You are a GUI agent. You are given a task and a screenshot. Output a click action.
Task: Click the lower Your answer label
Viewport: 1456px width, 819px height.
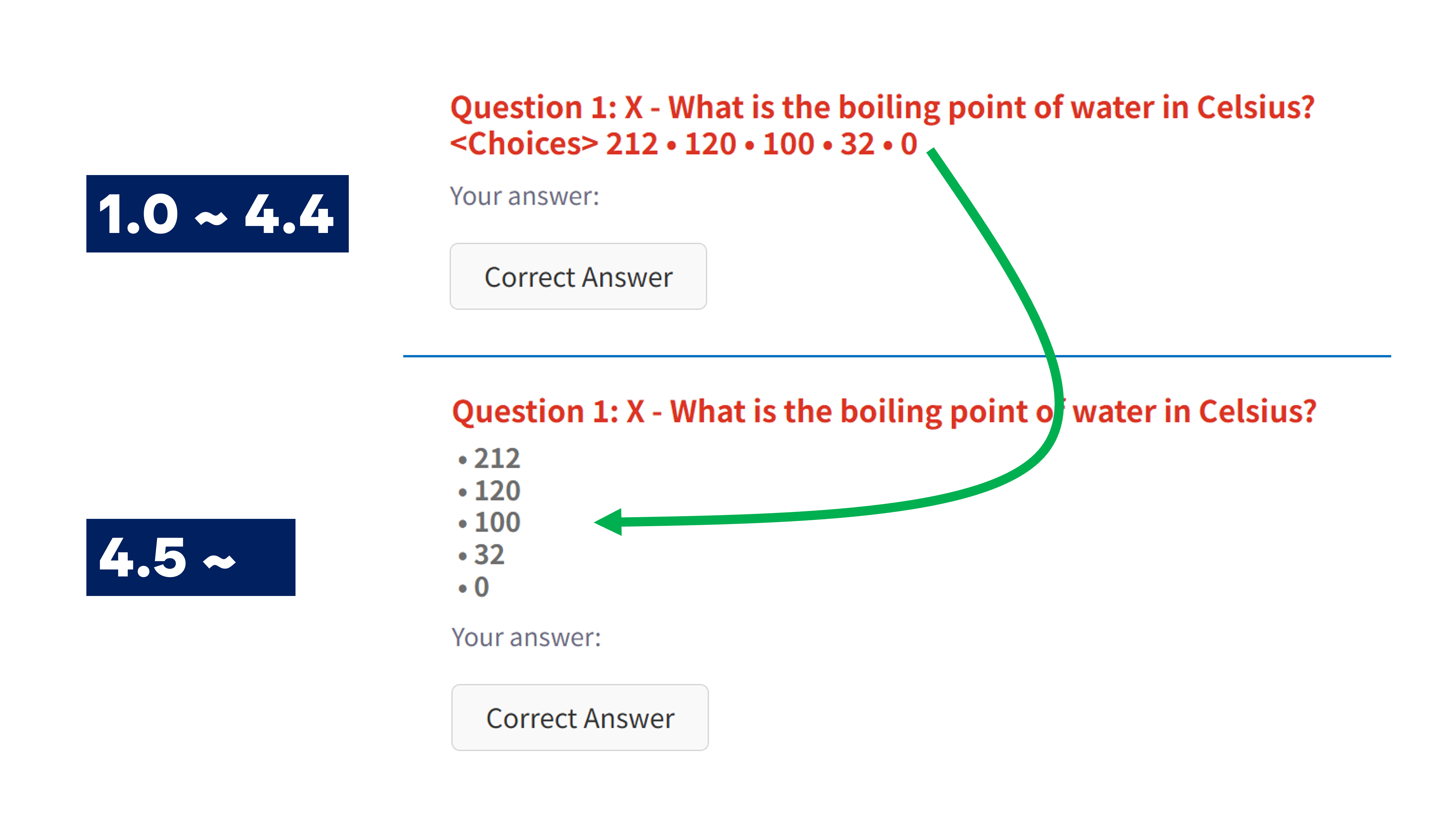pyautogui.click(x=526, y=638)
